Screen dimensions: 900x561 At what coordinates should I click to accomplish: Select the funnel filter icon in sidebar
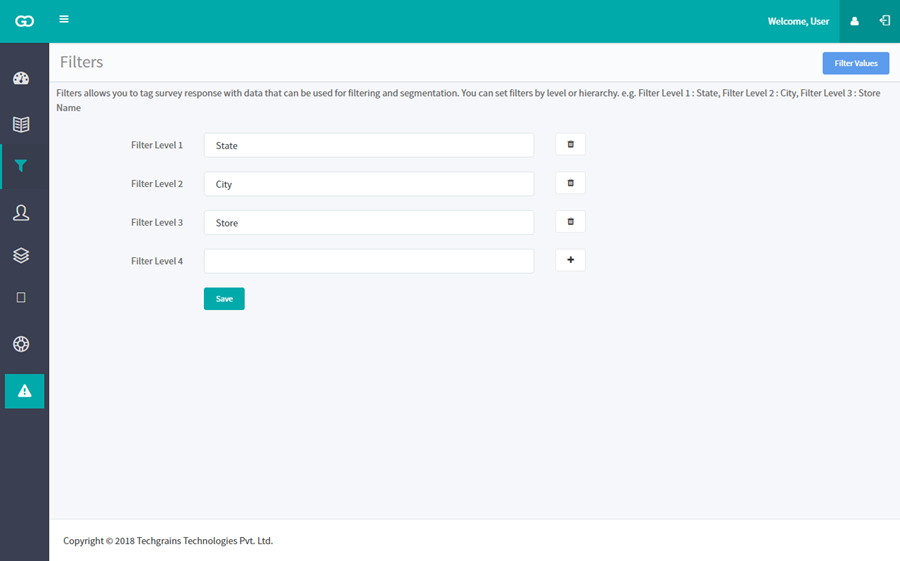click(x=21, y=166)
